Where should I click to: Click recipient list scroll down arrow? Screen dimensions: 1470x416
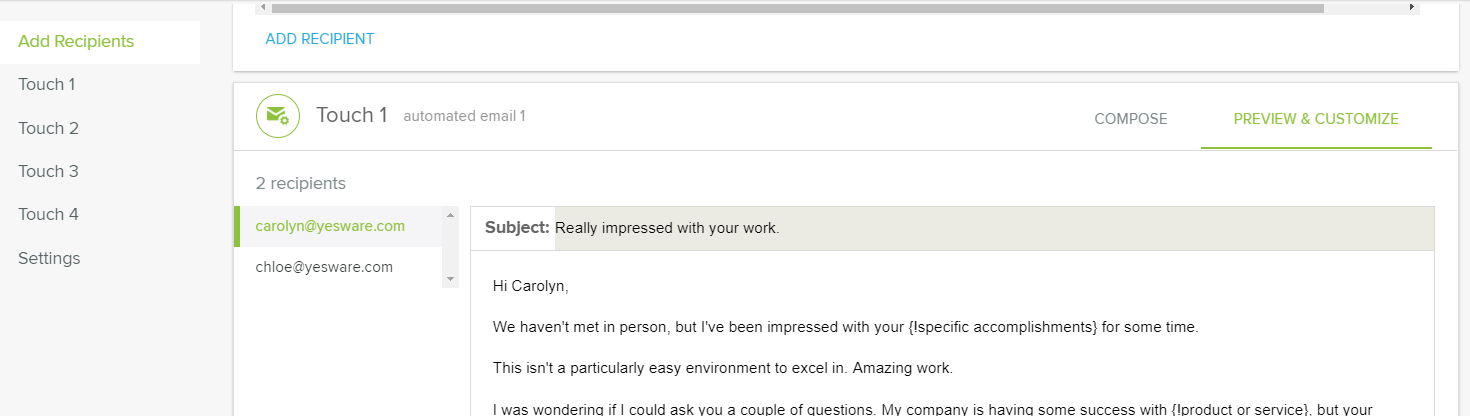[450, 279]
